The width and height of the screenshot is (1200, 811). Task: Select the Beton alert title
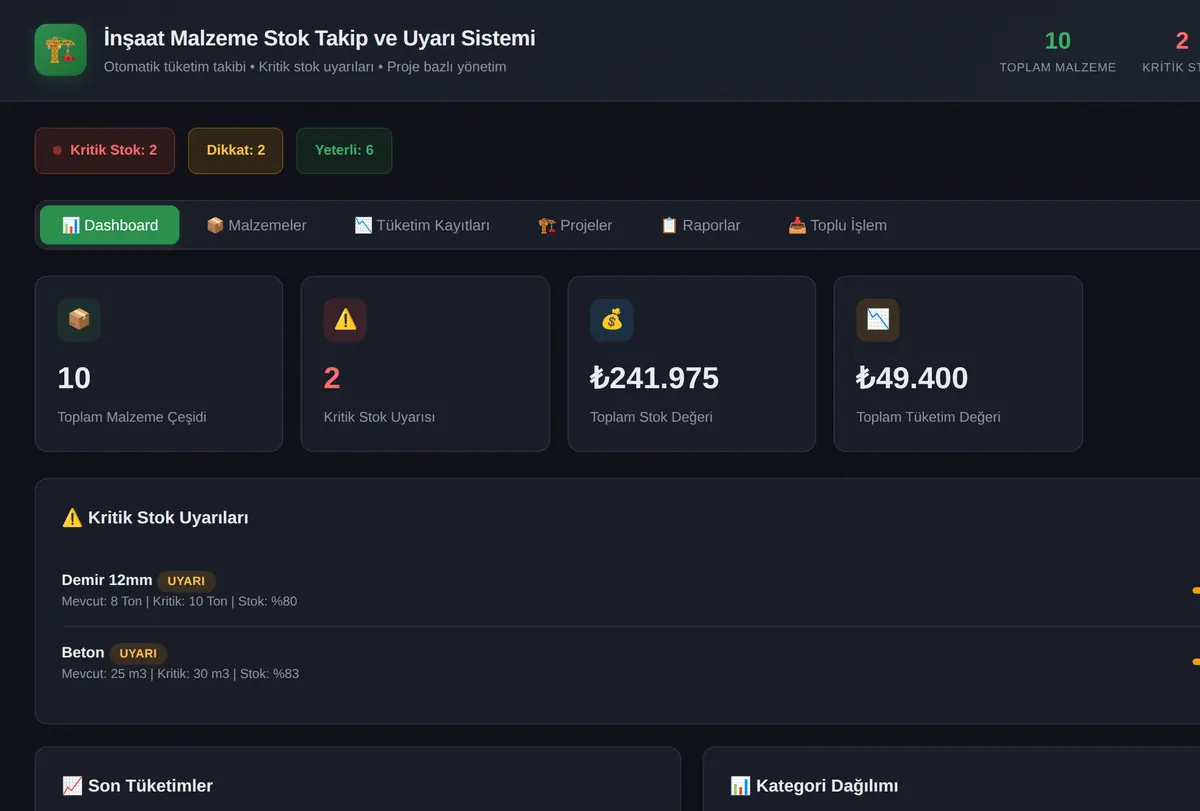pos(83,653)
